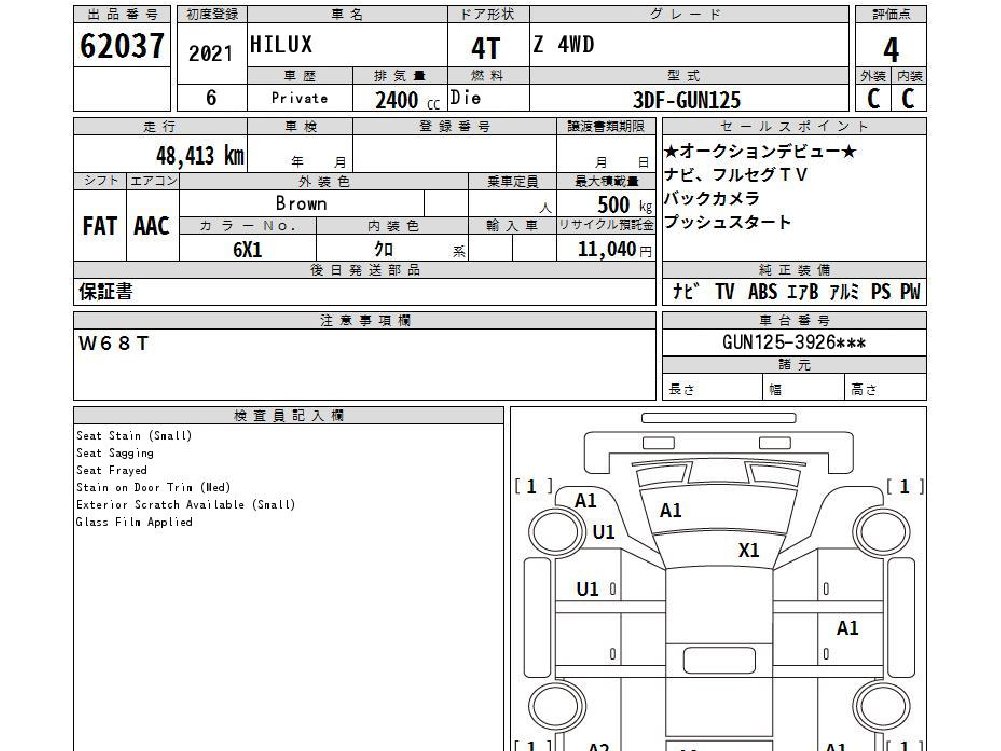Click the car name HILUX

point(281,44)
